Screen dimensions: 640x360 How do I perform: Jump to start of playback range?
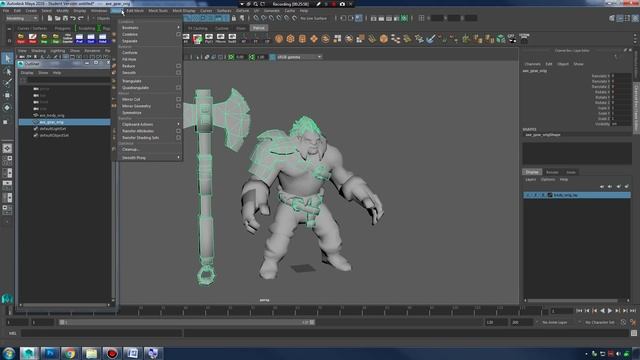point(579,311)
